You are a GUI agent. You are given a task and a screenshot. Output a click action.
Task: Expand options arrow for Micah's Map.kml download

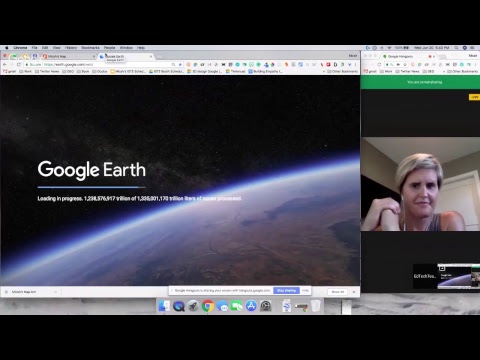(x=55, y=292)
